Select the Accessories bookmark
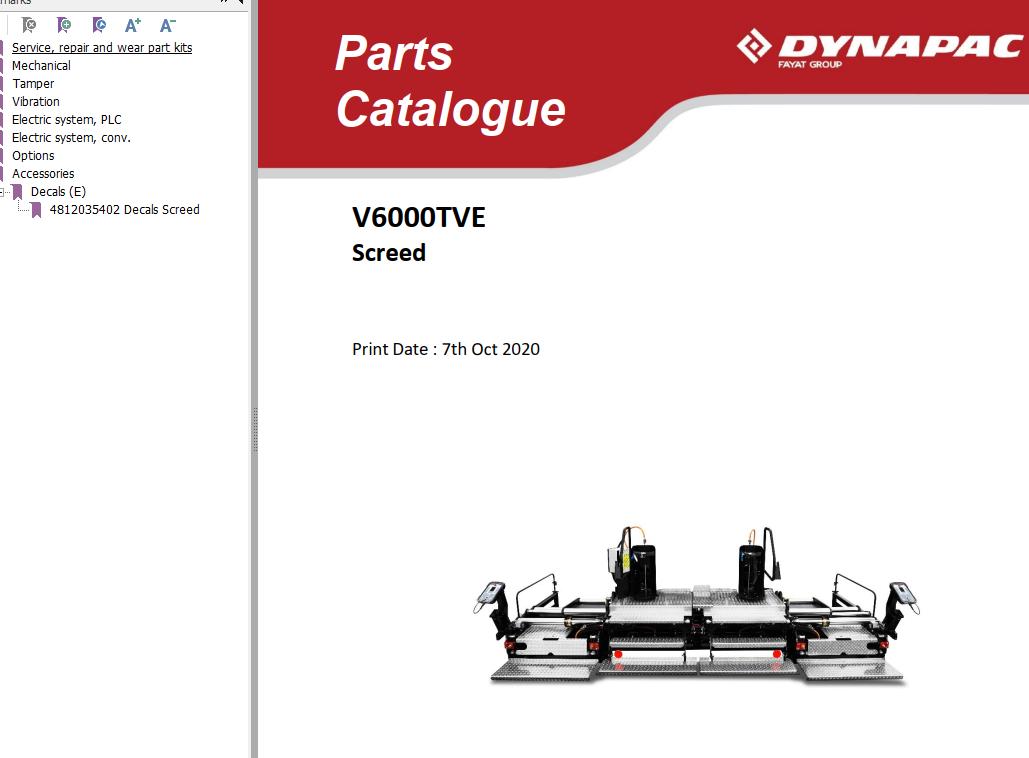This screenshot has height=758, width=1029. [43, 174]
